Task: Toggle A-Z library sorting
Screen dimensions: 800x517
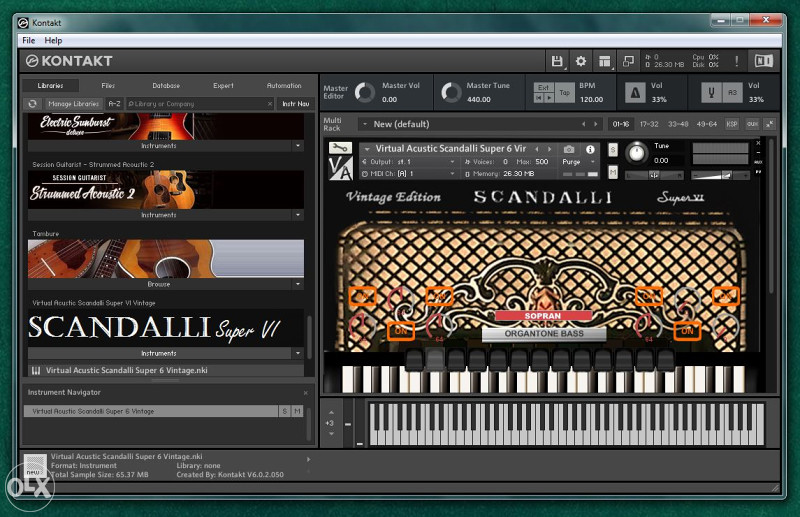Action: pyautogui.click(x=114, y=104)
